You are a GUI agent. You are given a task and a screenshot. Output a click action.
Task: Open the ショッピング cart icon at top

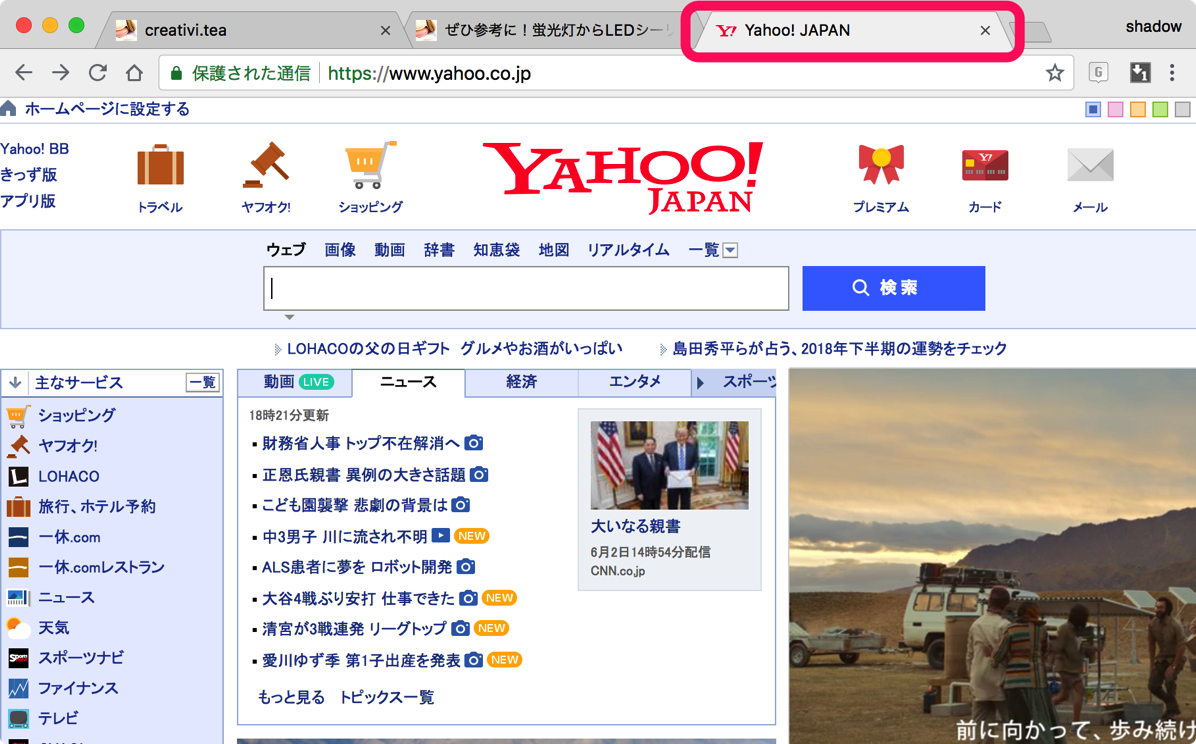pos(371,165)
